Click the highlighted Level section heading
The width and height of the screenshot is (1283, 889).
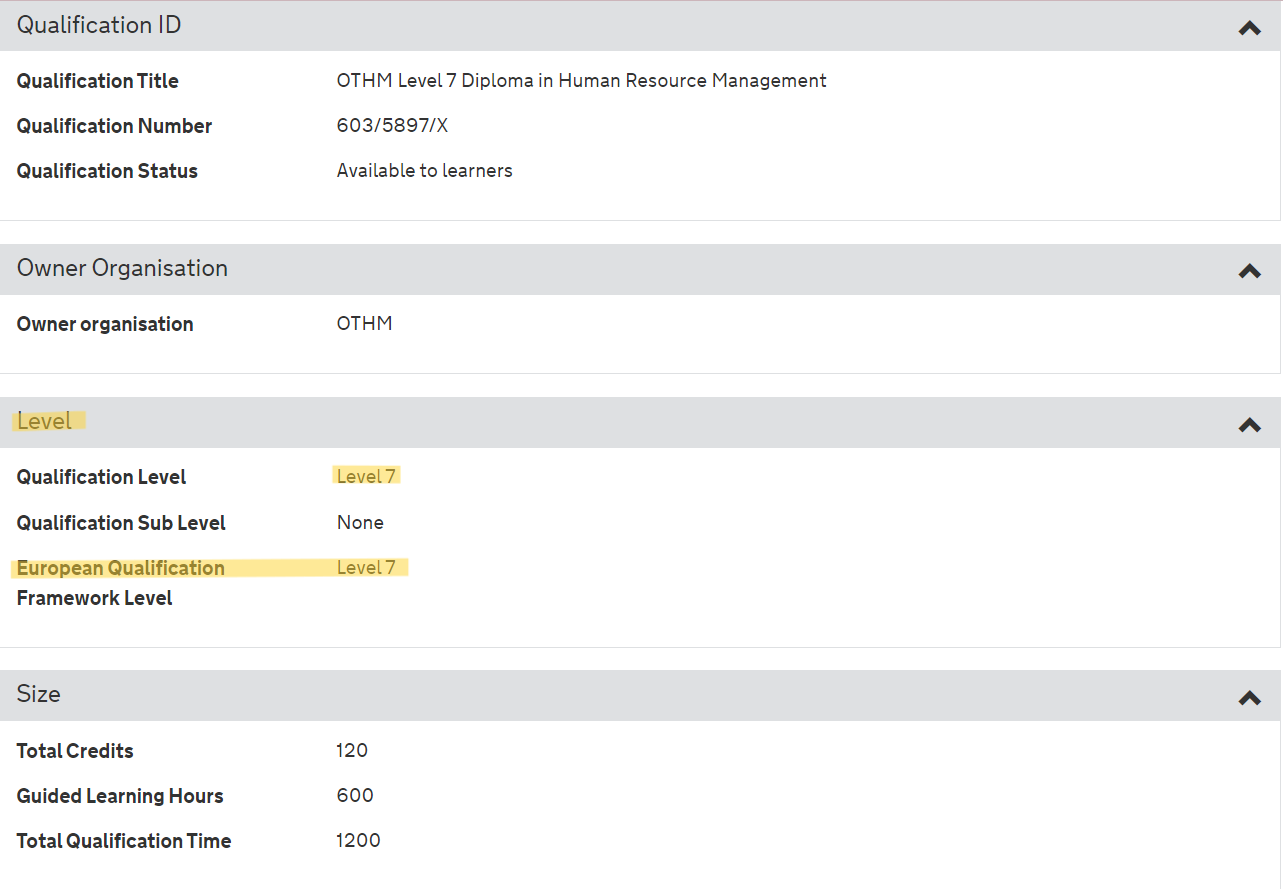tap(44, 421)
